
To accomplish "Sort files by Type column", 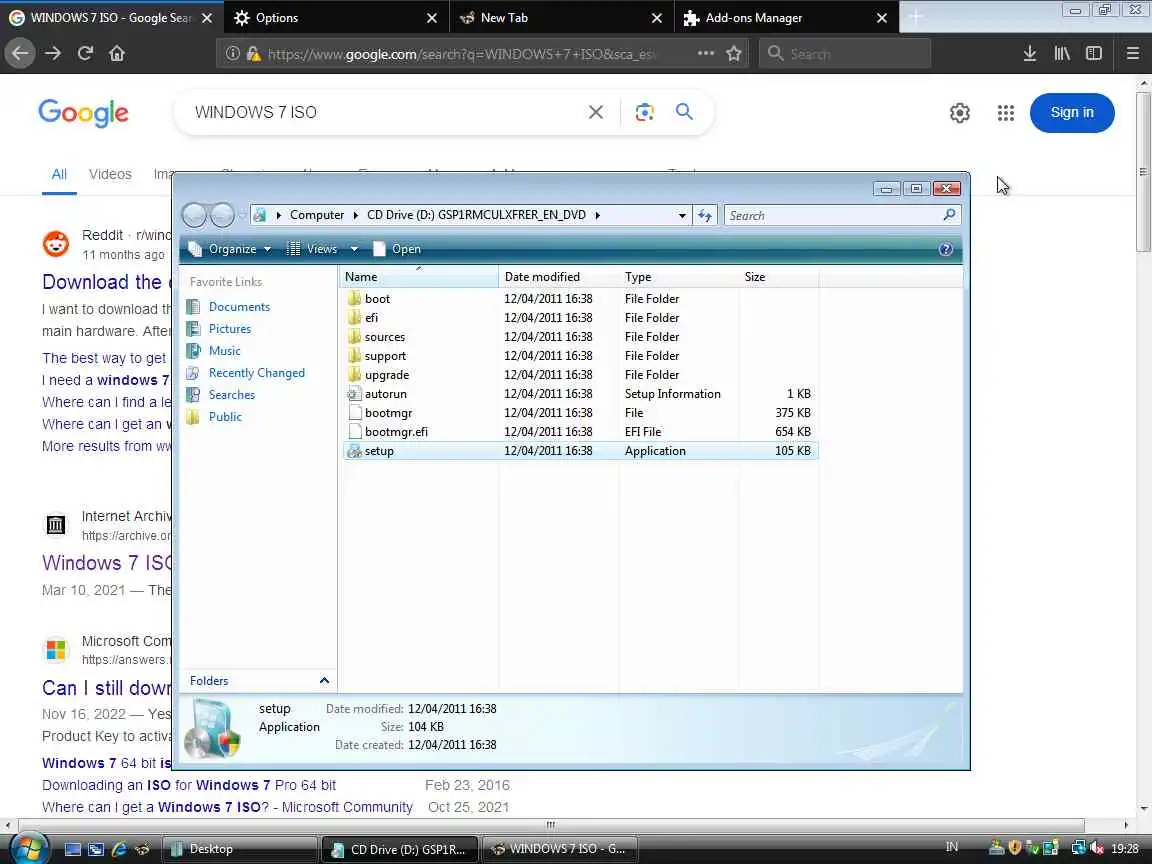I will tap(679, 277).
